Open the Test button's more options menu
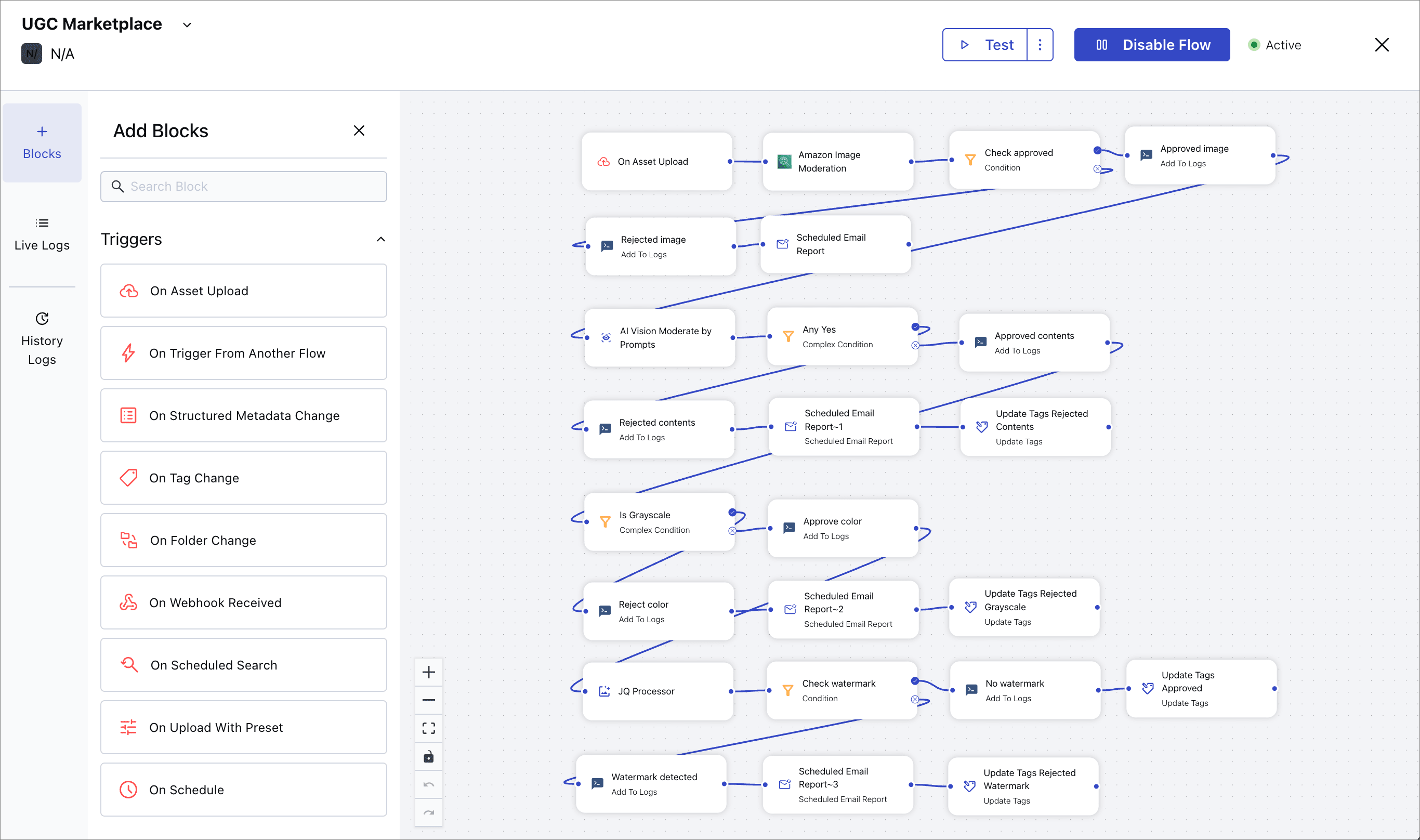Viewport: 1420px width, 840px height. [1040, 45]
